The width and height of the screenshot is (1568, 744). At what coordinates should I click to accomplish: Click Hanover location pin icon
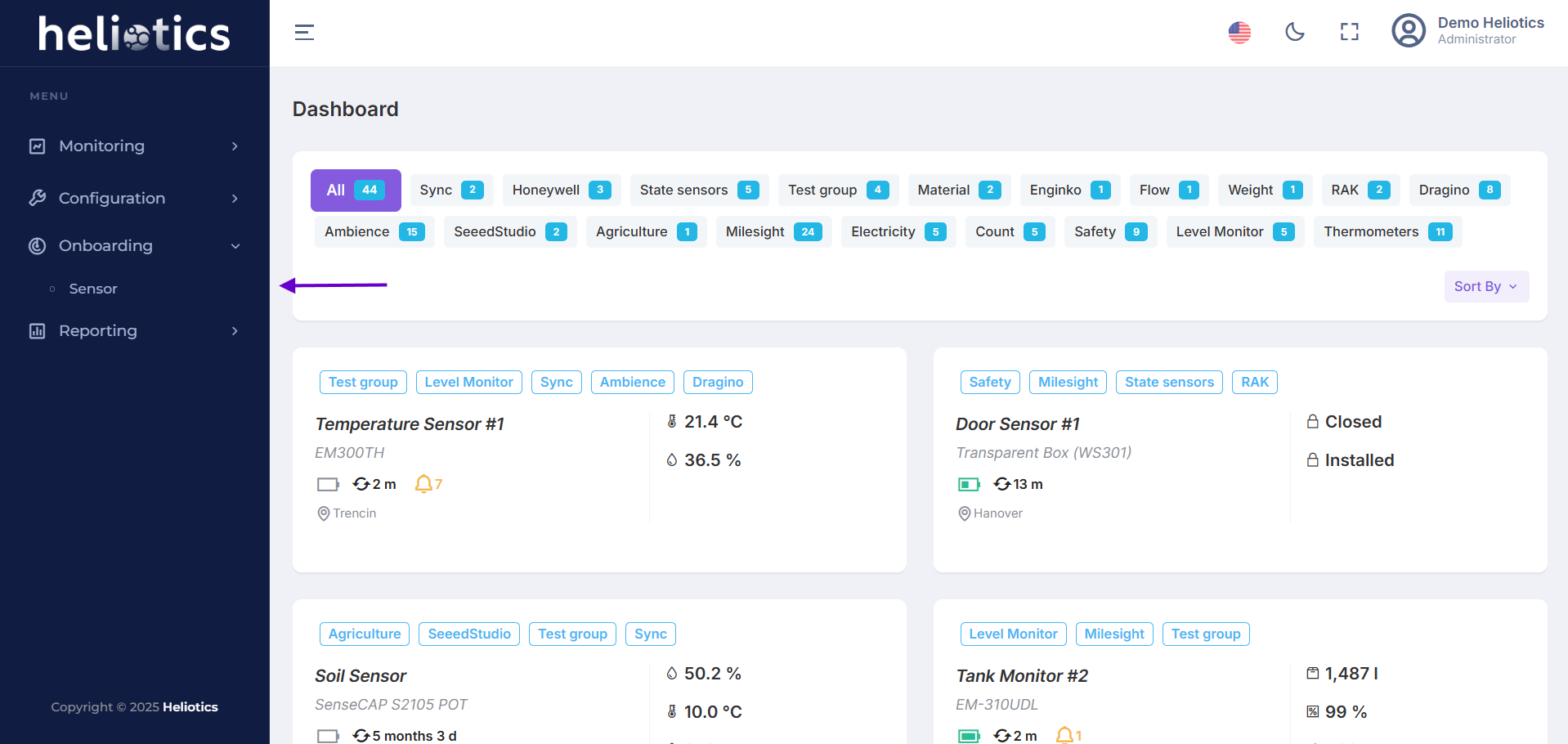(x=965, y=513)
